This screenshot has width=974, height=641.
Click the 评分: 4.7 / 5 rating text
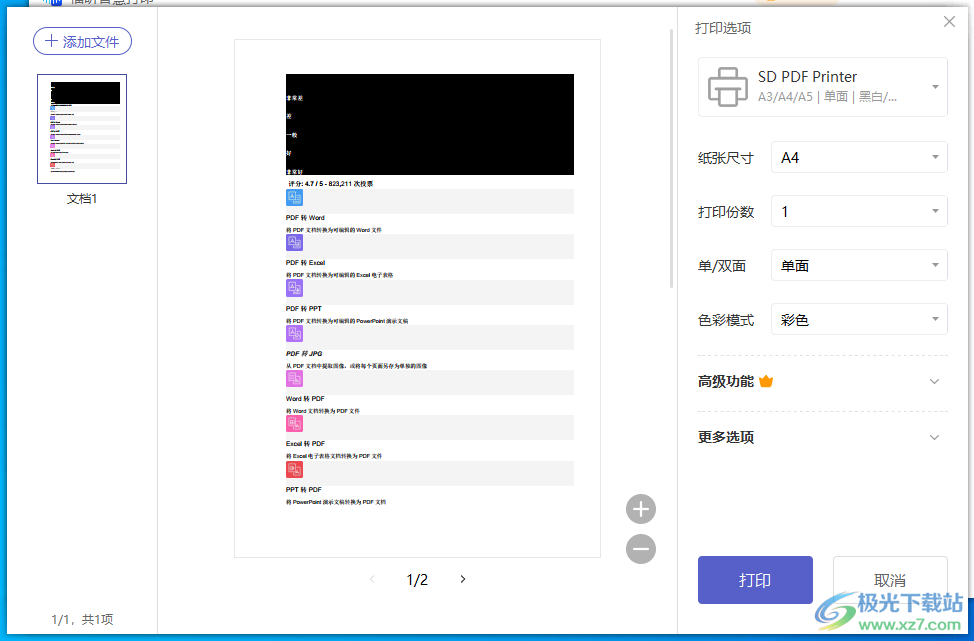pos(330,184)
